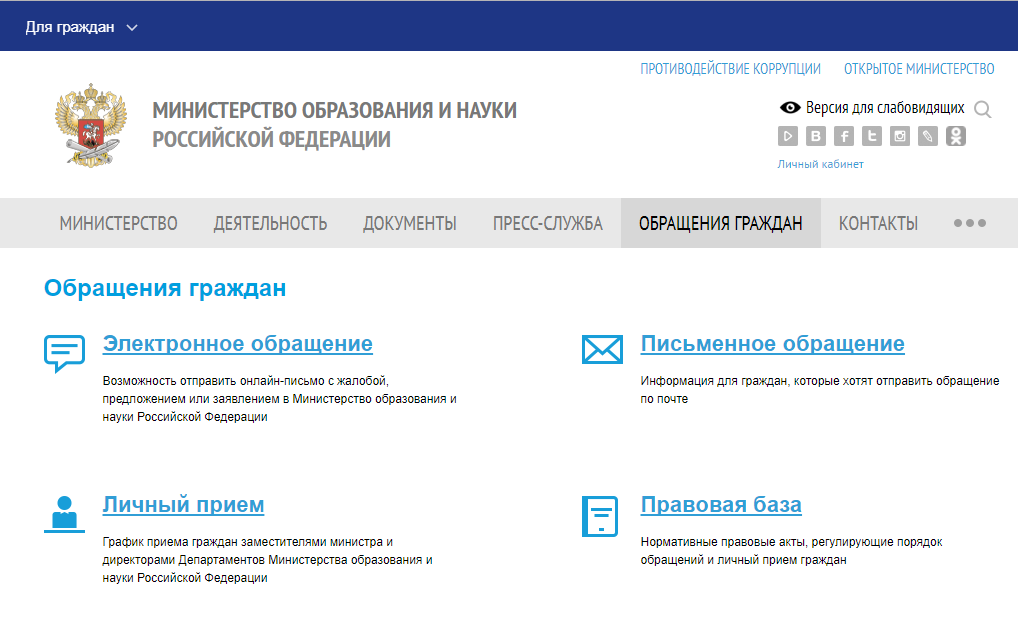Open the Twitter social icon
This screenshot has height=638, width=1018.
click(x=871, y=136)
